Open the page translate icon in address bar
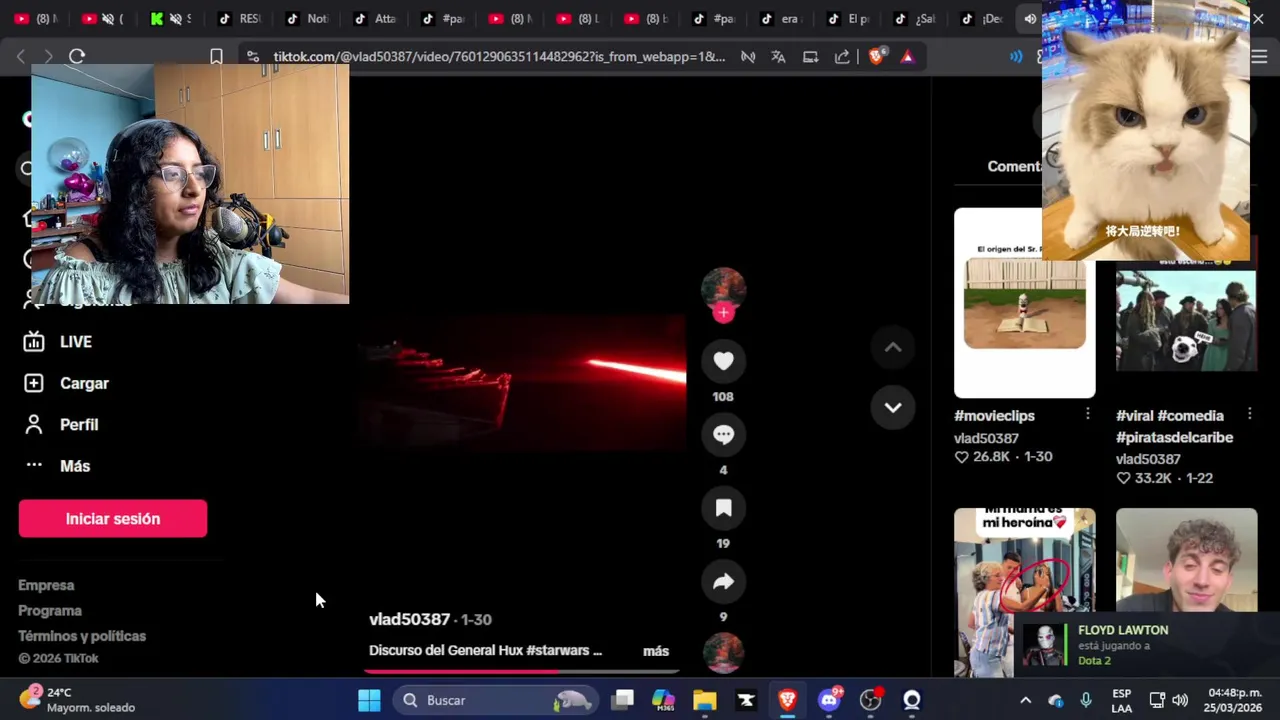The width and height of the screenshot is (1280, 720). click(x=778, y=57)
